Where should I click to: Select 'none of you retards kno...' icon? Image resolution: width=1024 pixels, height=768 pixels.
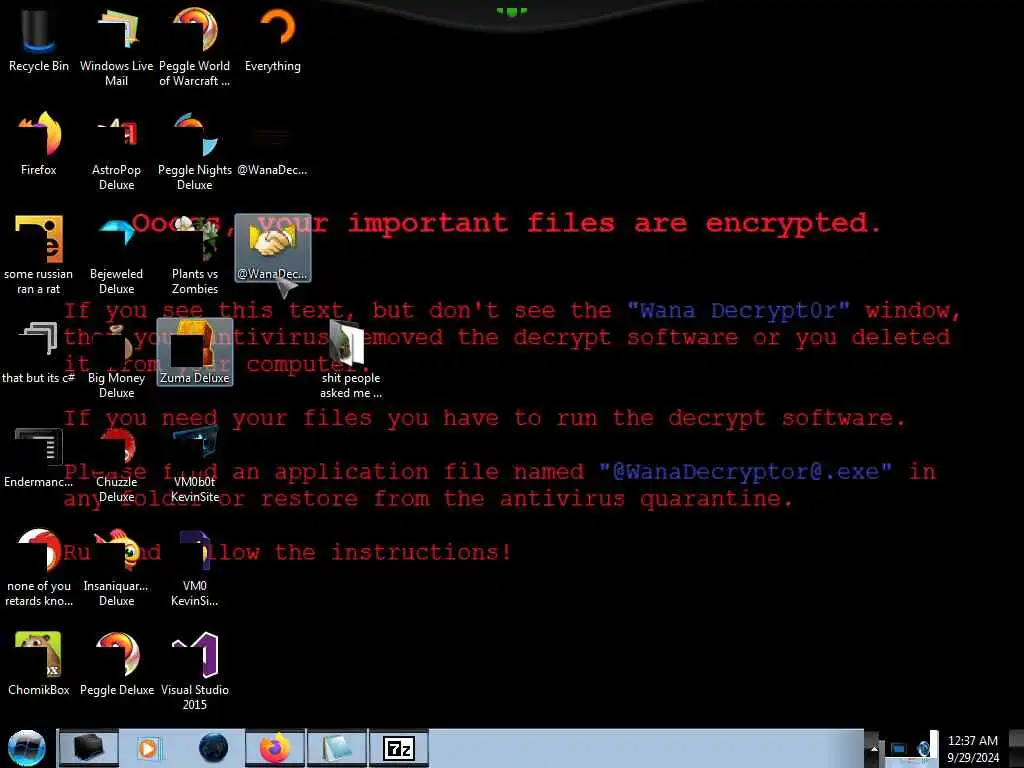pyautogui.click(x=39, y=568)
